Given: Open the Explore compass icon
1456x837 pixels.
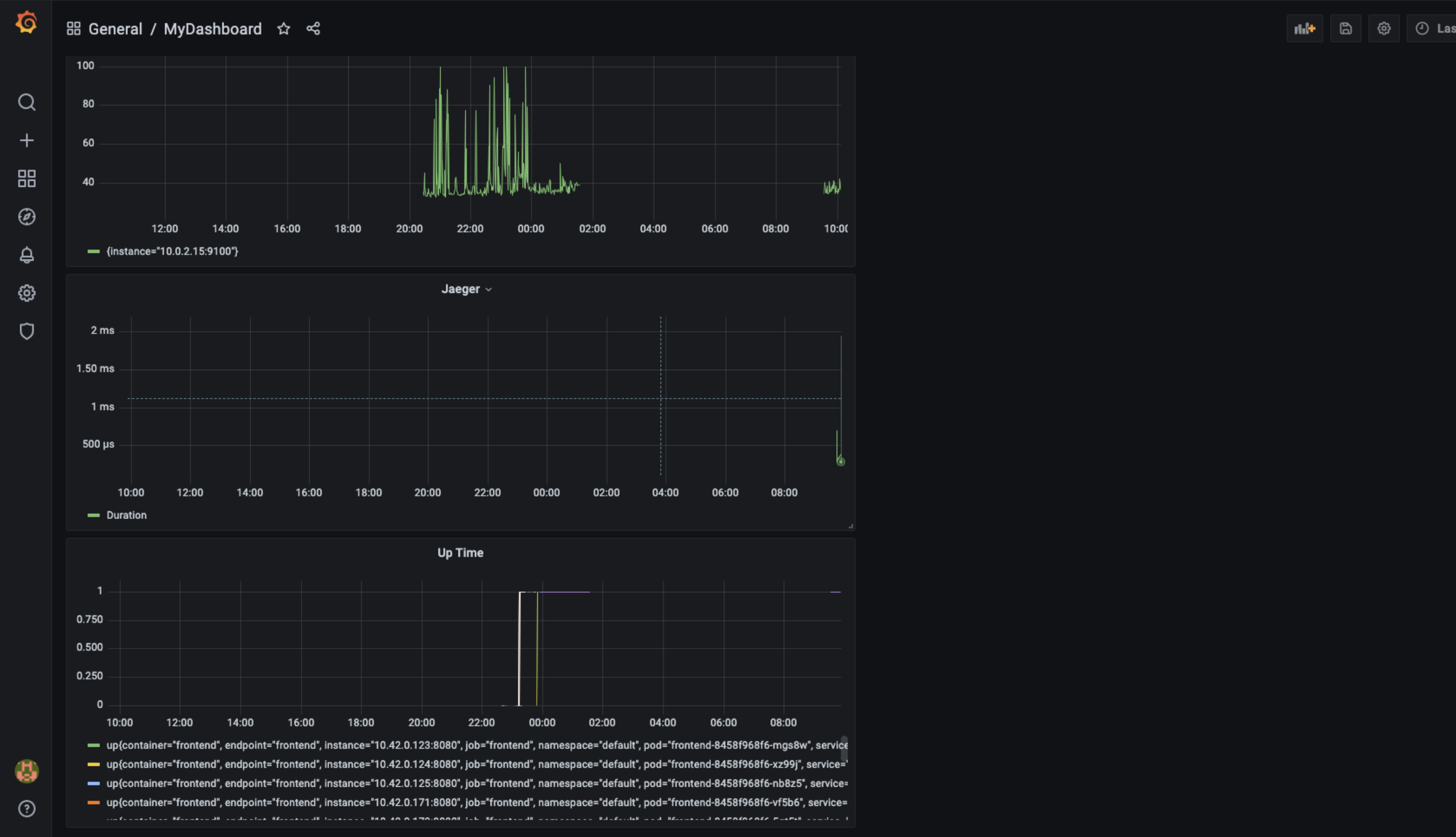Looking at the screenshot, I should point(26,217).
